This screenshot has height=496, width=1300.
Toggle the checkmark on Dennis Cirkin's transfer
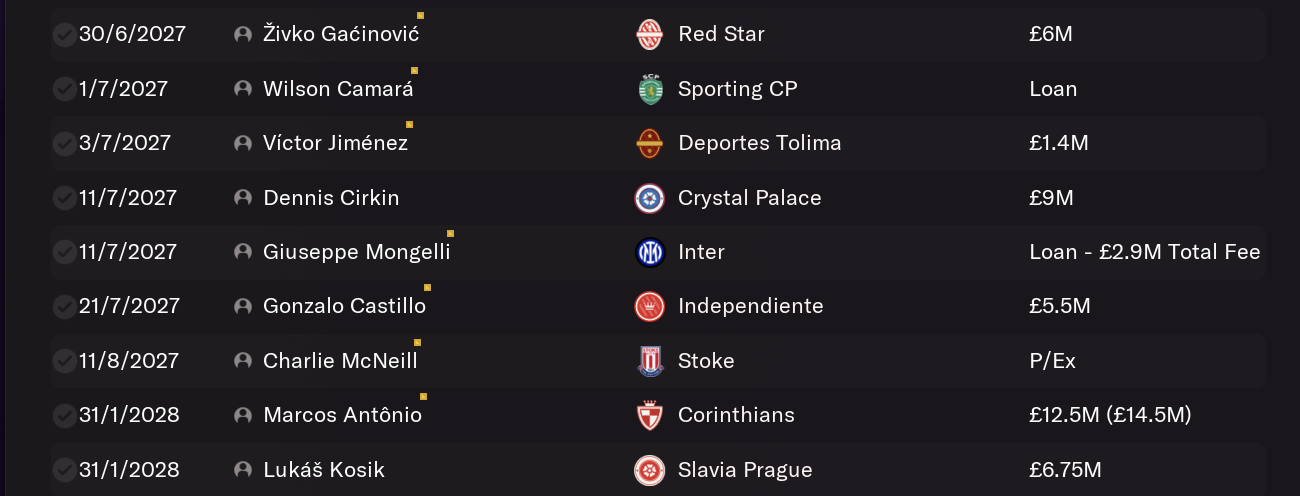point(65,198)
